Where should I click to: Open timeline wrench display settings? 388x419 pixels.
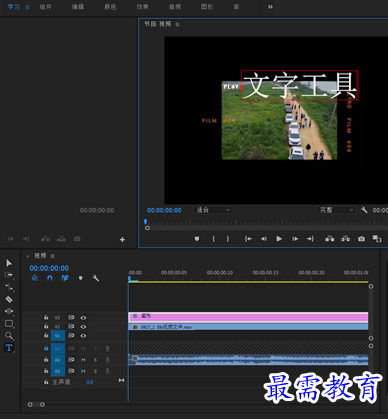tap(96, 278)
